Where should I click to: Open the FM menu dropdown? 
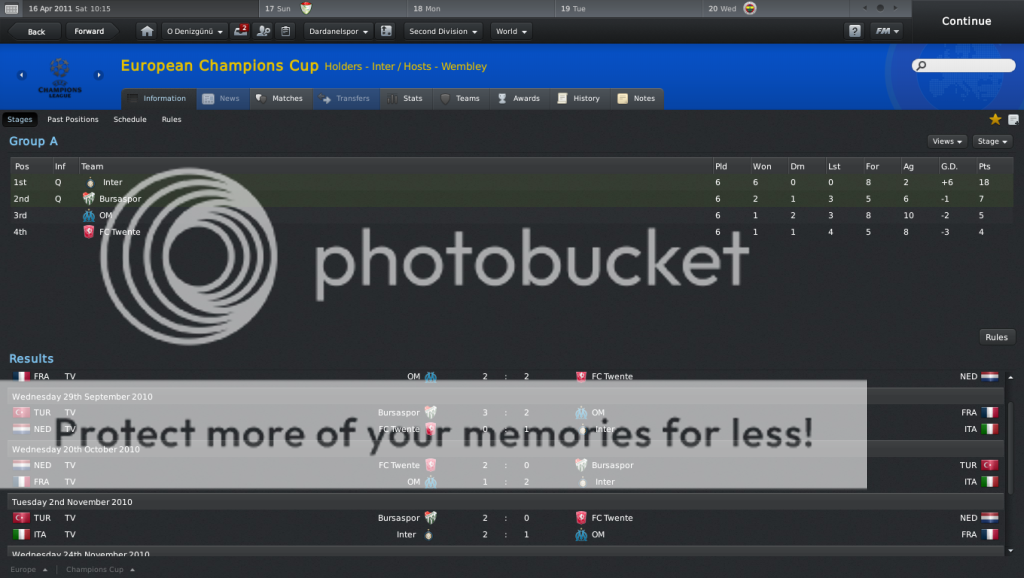(x=887, y=31)
